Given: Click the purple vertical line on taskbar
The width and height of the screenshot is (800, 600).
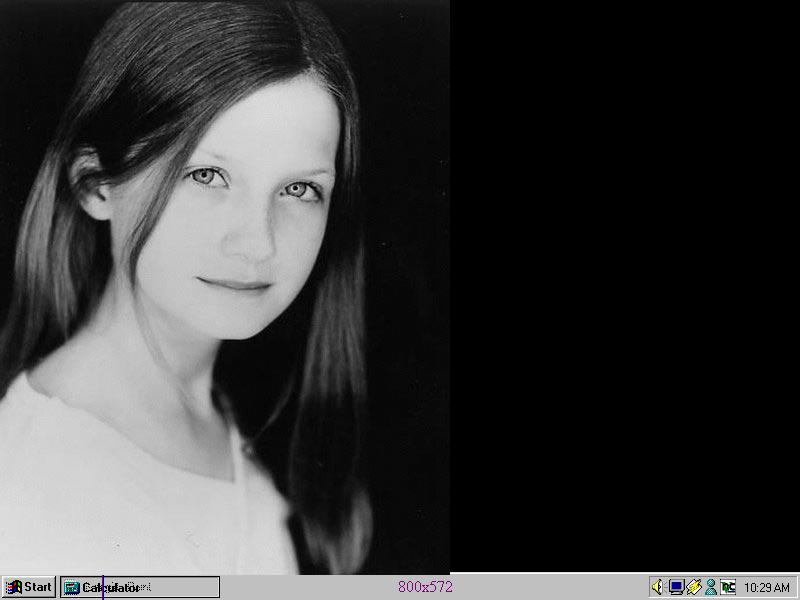Looking at the screenshot, I should [x=103, y=586].
